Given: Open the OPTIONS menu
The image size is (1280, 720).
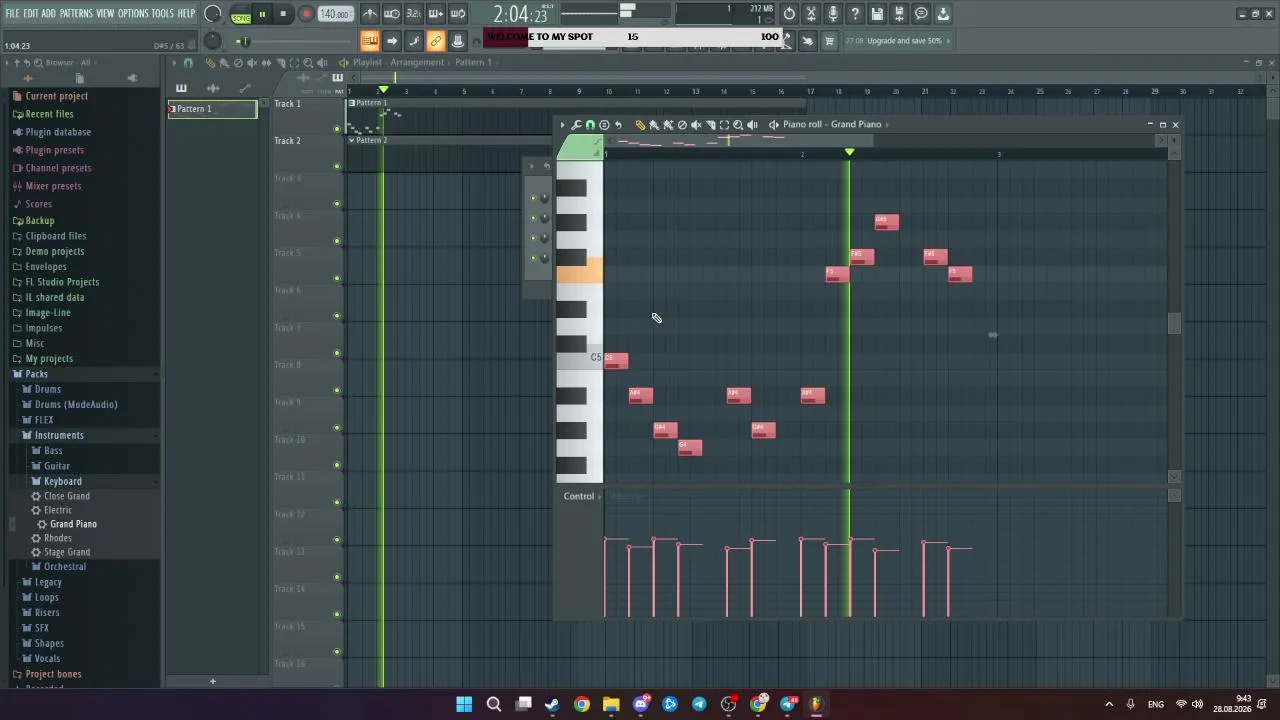Looking at the screenshot, I should coord(133,14).
